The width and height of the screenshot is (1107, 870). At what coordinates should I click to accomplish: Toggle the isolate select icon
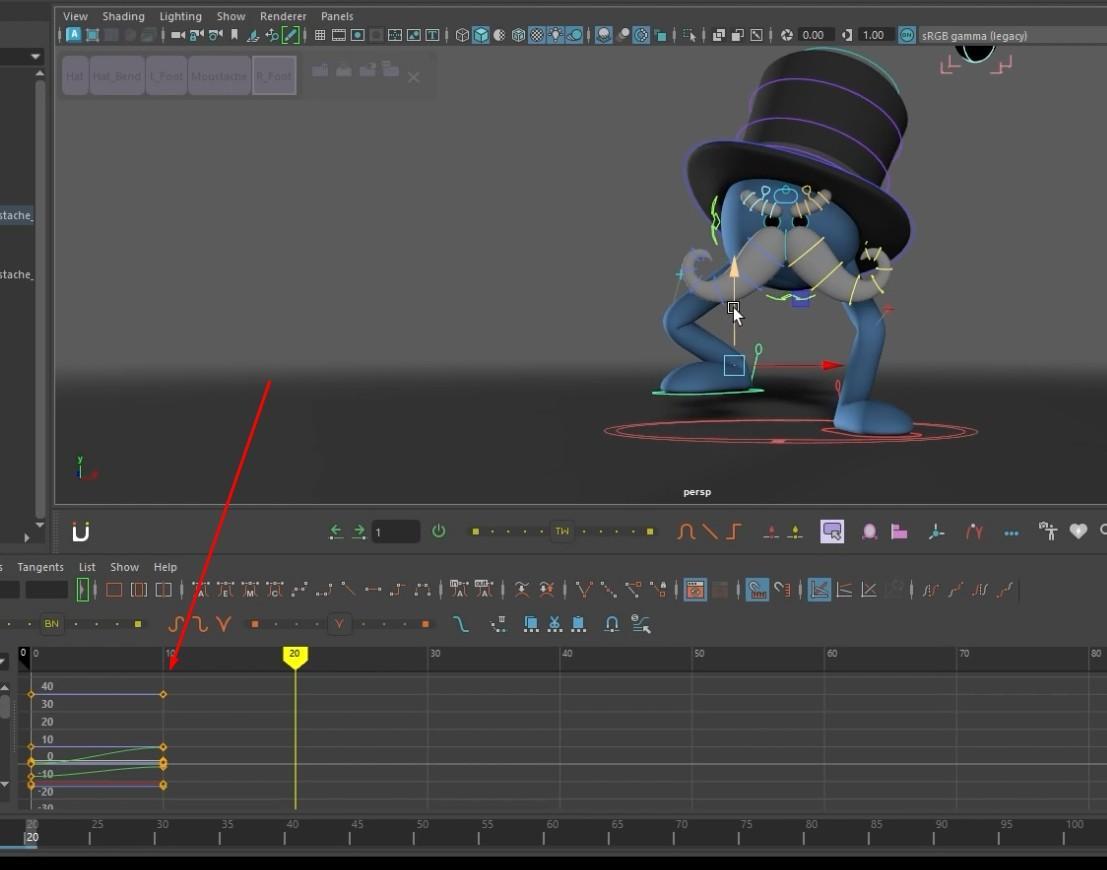(689, 35)
